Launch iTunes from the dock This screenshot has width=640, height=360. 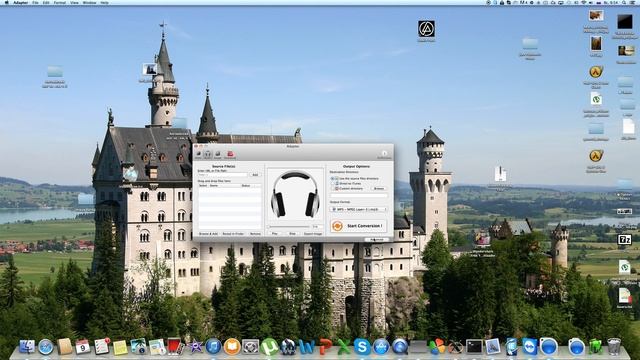pyautogui.click(x=213, y=347)
